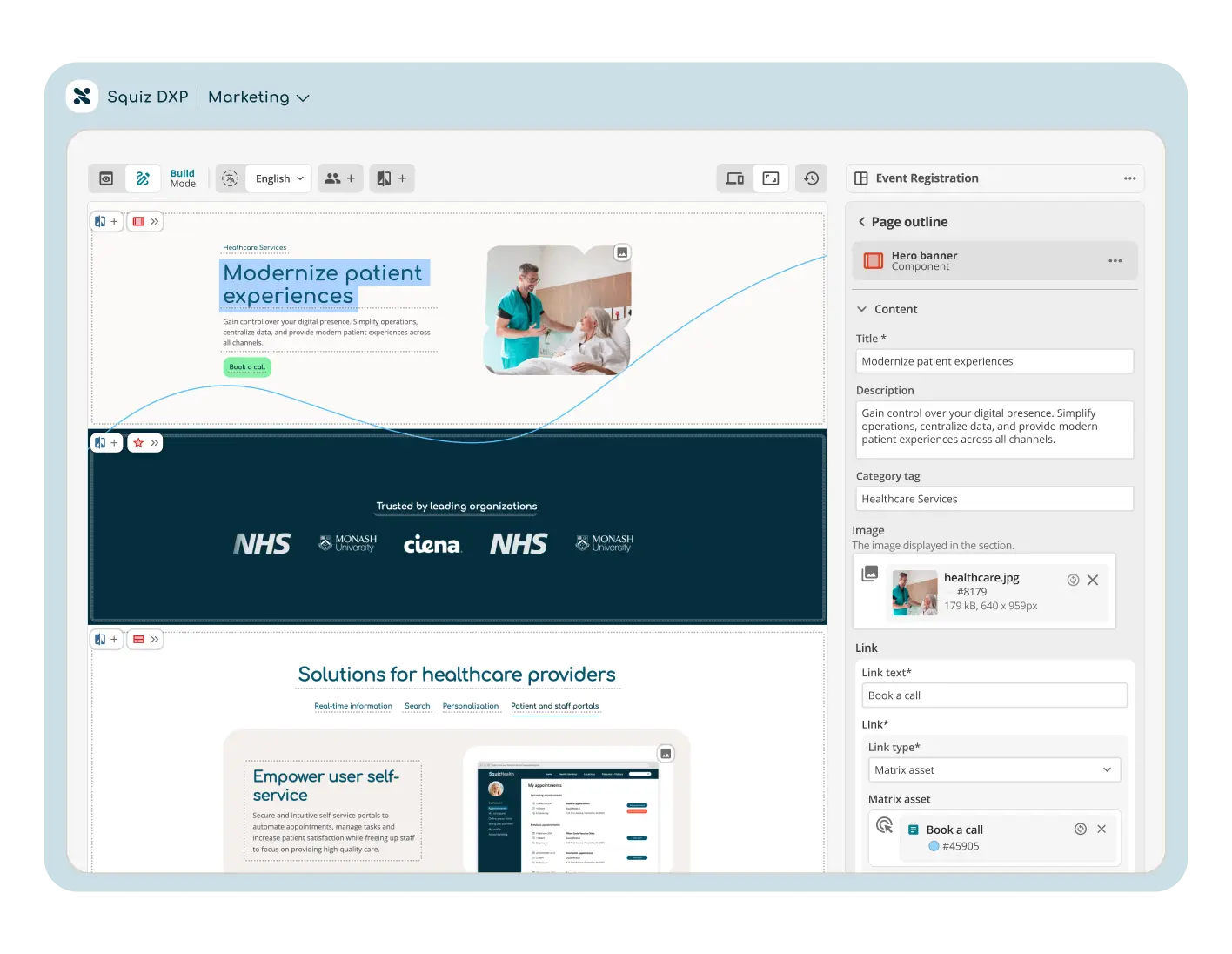Click the Squiz DXP logo icon
The height and width of the screenshot is (954, 1232).
[x=82, y=97]
